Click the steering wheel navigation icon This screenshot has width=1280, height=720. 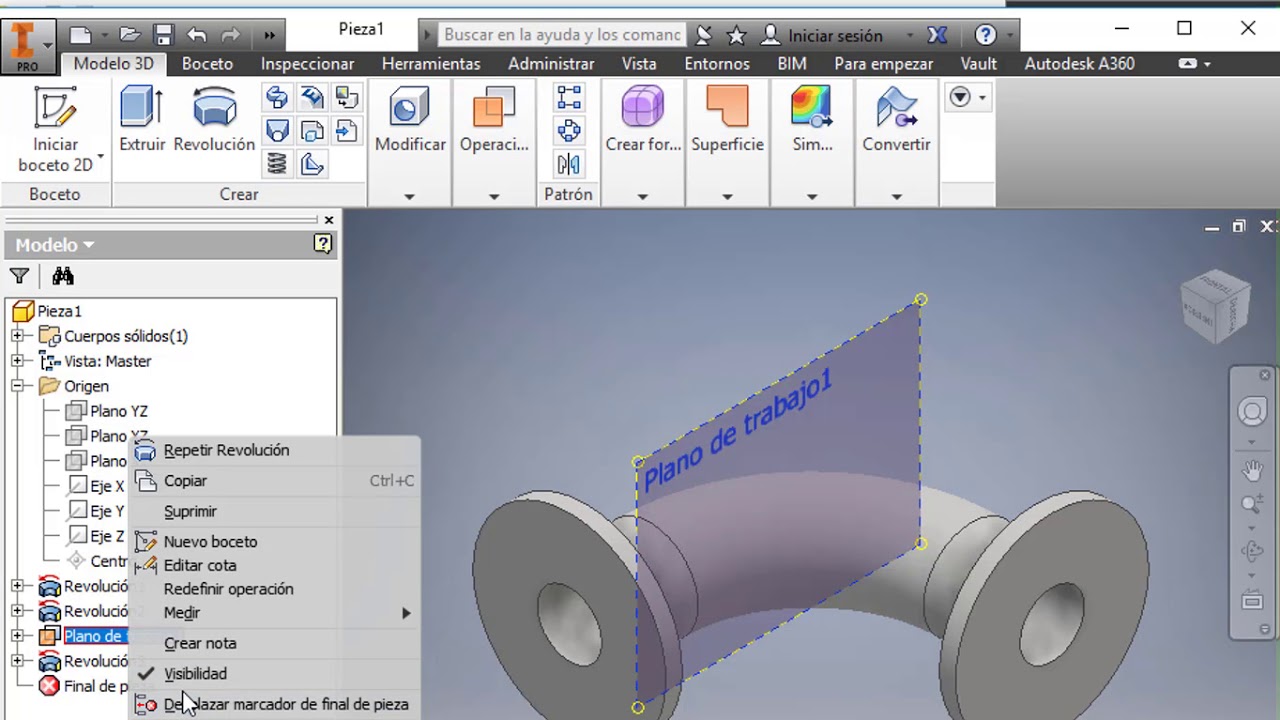coord(1251,412)
